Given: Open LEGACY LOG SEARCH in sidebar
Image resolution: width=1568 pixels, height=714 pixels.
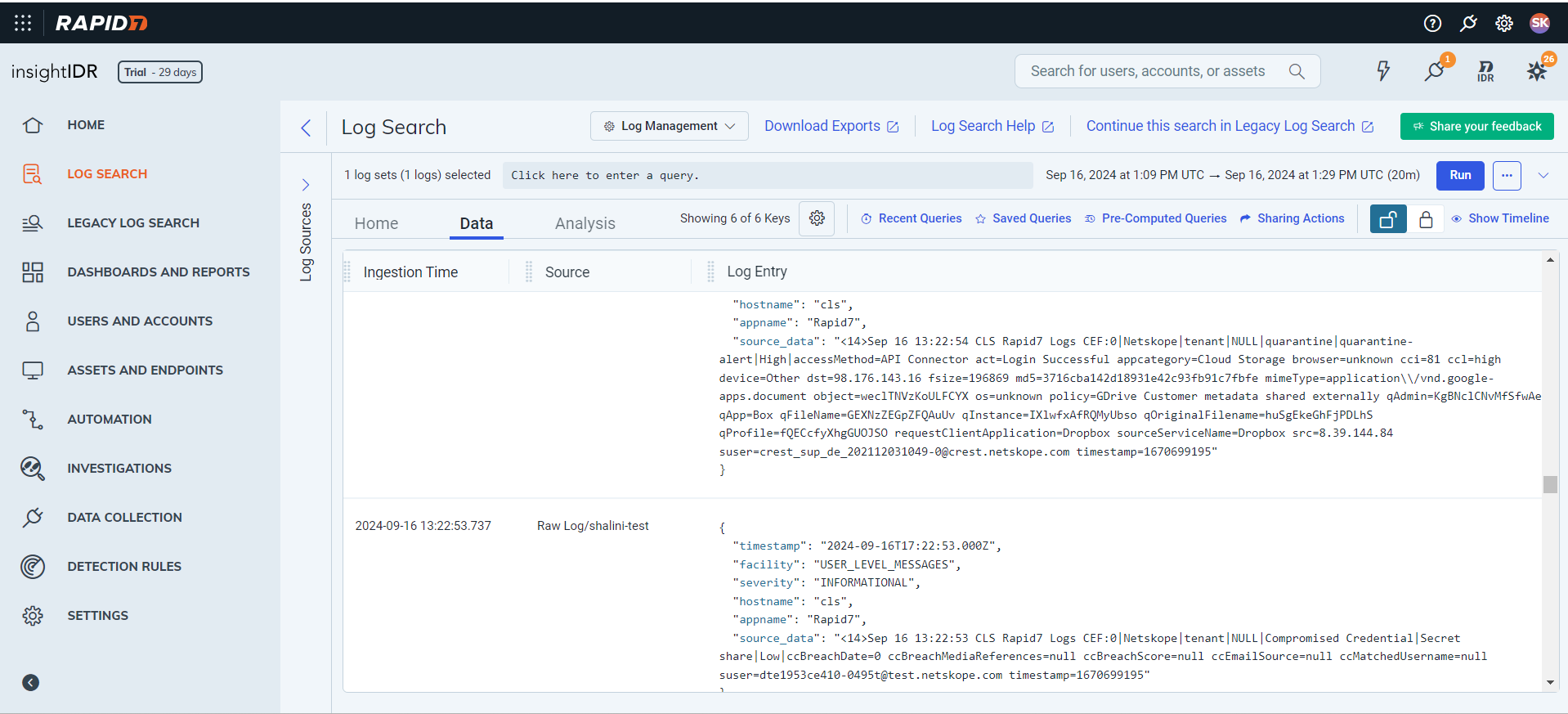Looking at the screenshot, I should (133, 223).
